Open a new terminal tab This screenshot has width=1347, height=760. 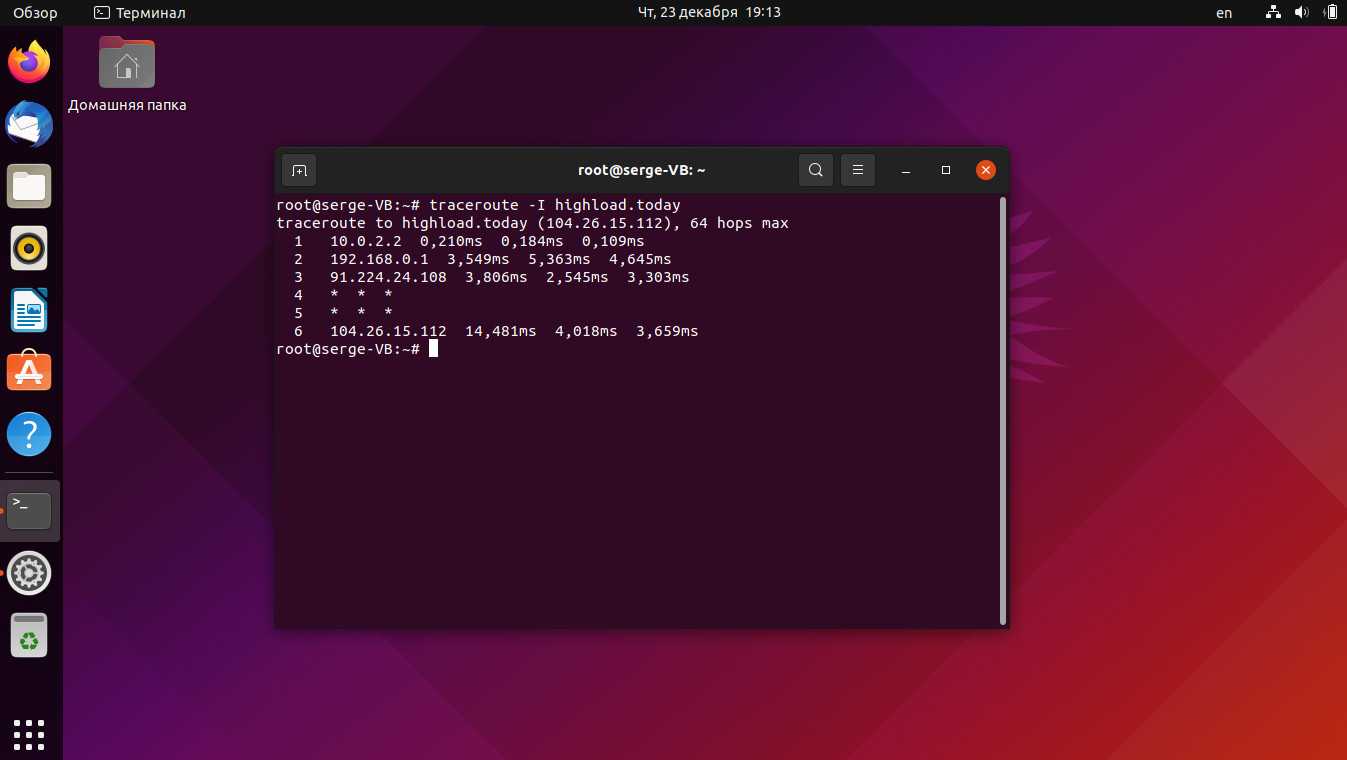(x=299, y=170)
